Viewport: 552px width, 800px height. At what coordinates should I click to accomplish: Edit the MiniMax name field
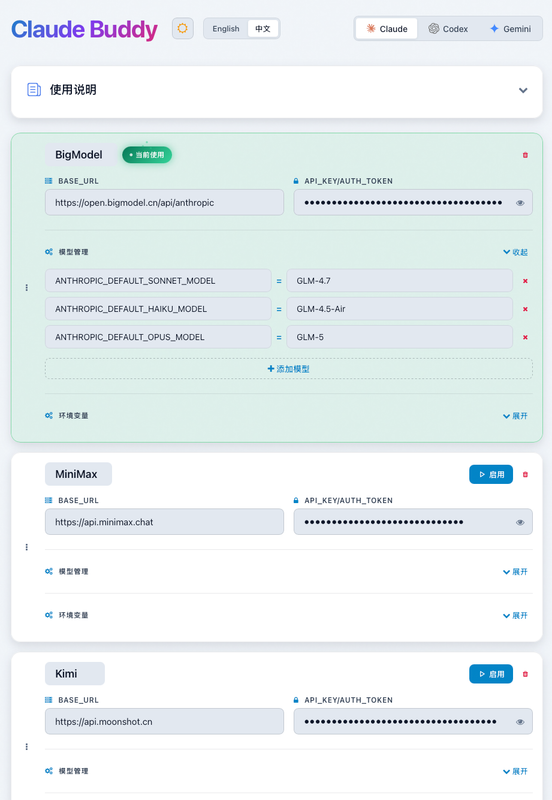click(79, 474)
